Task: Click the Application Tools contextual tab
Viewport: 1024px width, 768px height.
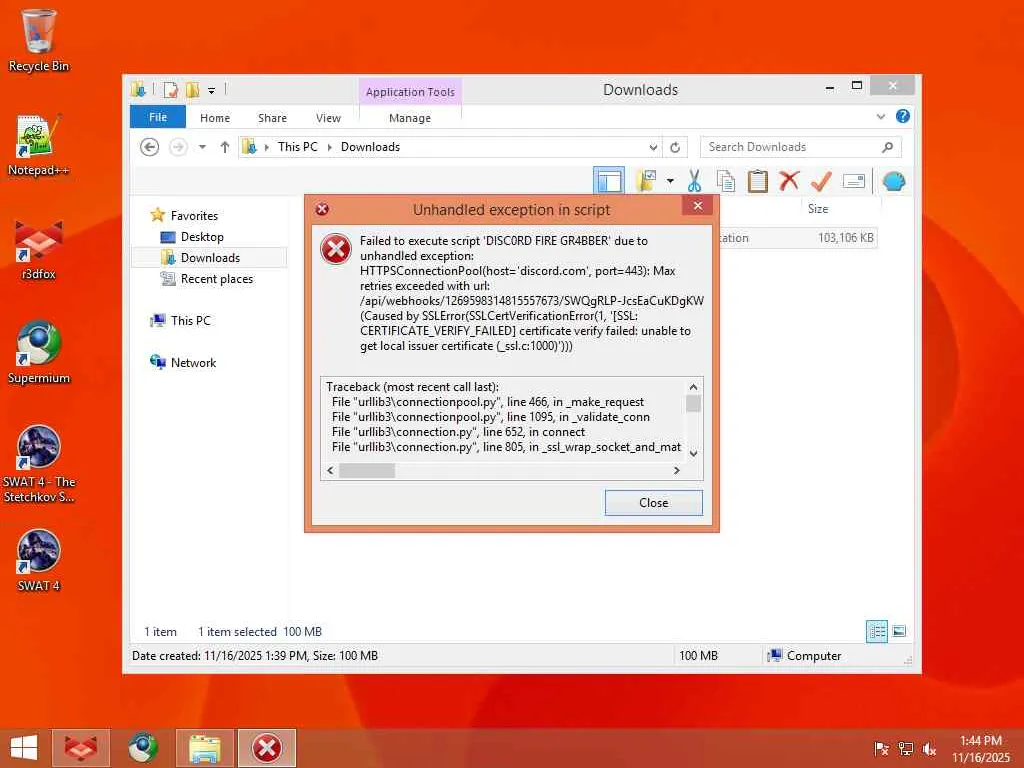Action: click(410, 92)
